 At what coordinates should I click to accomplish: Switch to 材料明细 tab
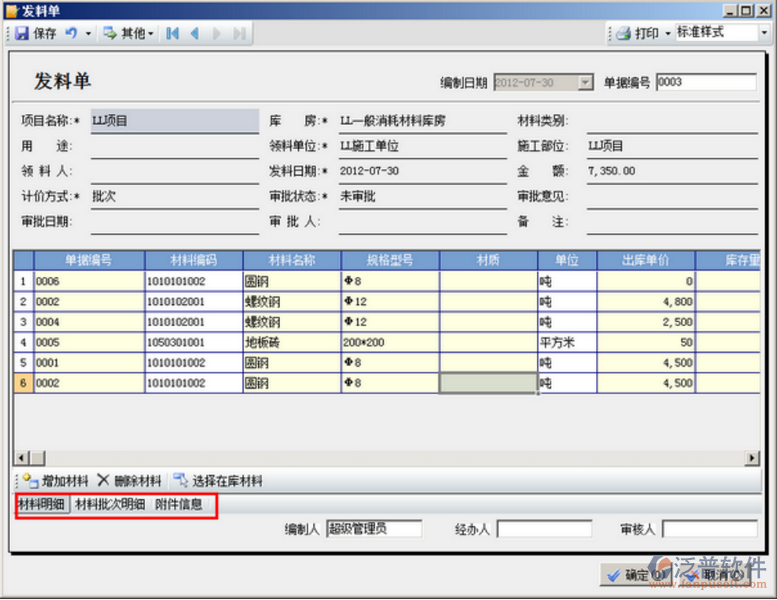pos(42,504)
